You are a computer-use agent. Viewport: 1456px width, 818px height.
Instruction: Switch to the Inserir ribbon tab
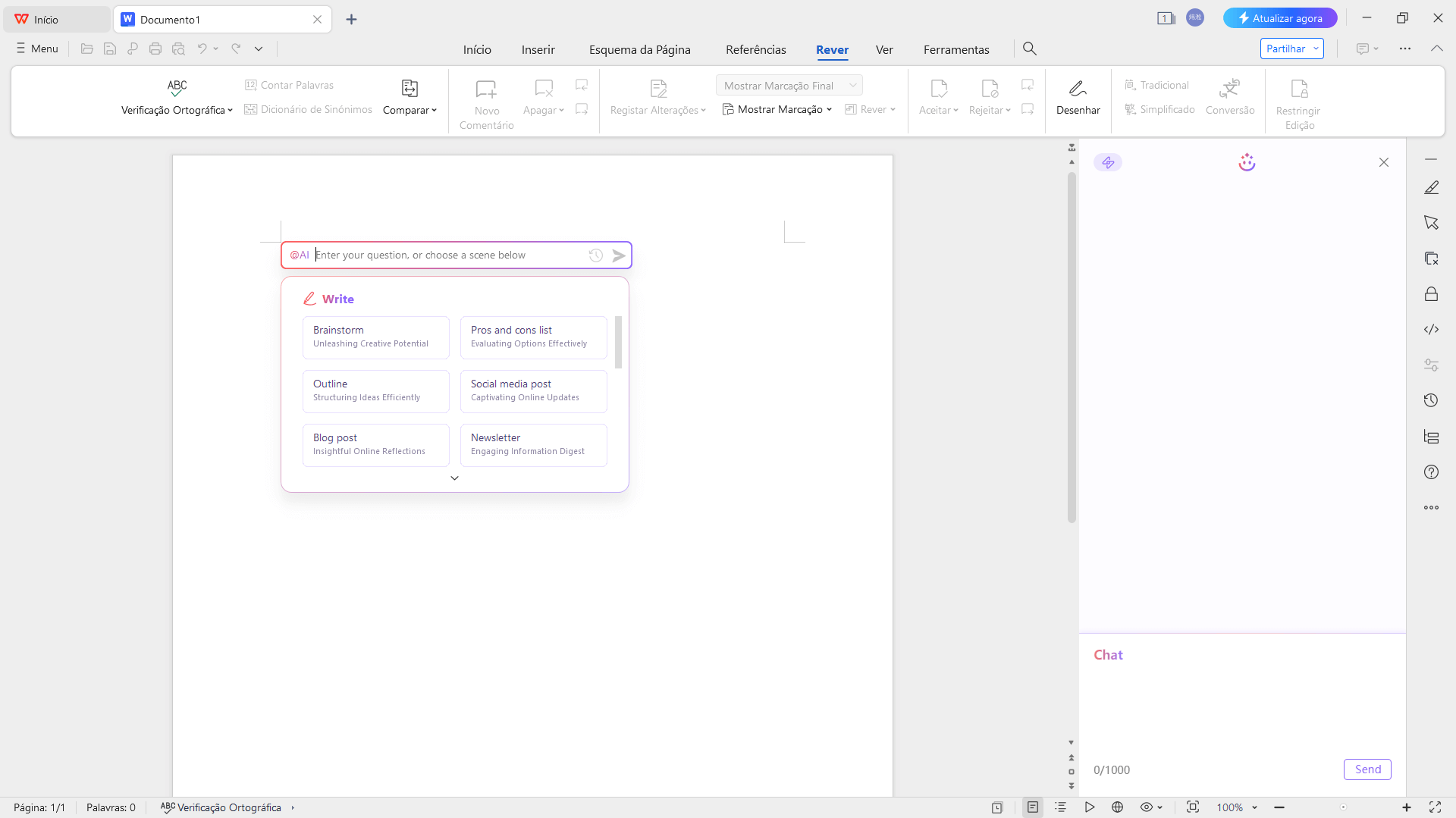pos(538,49)
